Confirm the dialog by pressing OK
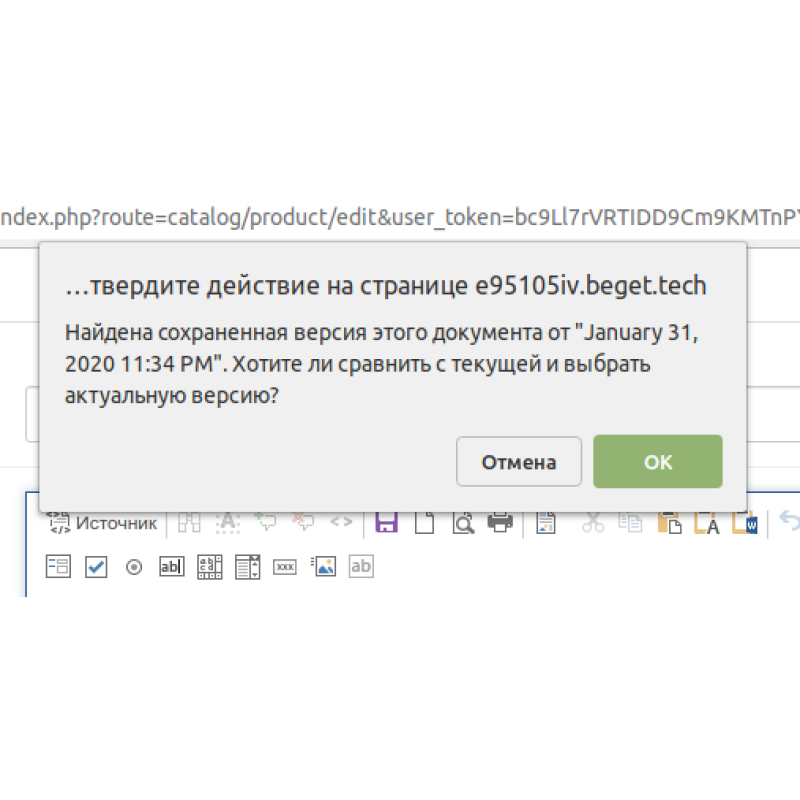The width and height of the screenshot is (800, 800). tap(657, 461)
